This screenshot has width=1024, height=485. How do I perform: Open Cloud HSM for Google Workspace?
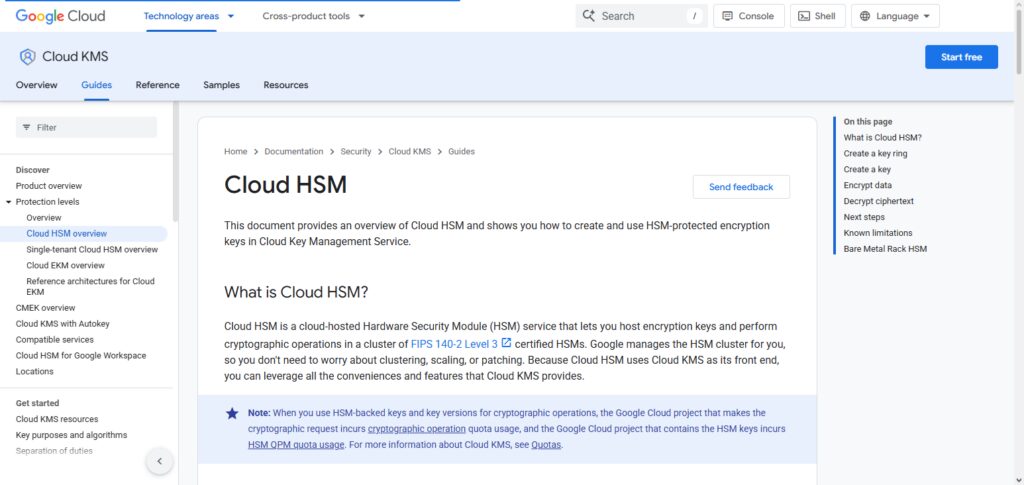point(81,356)
